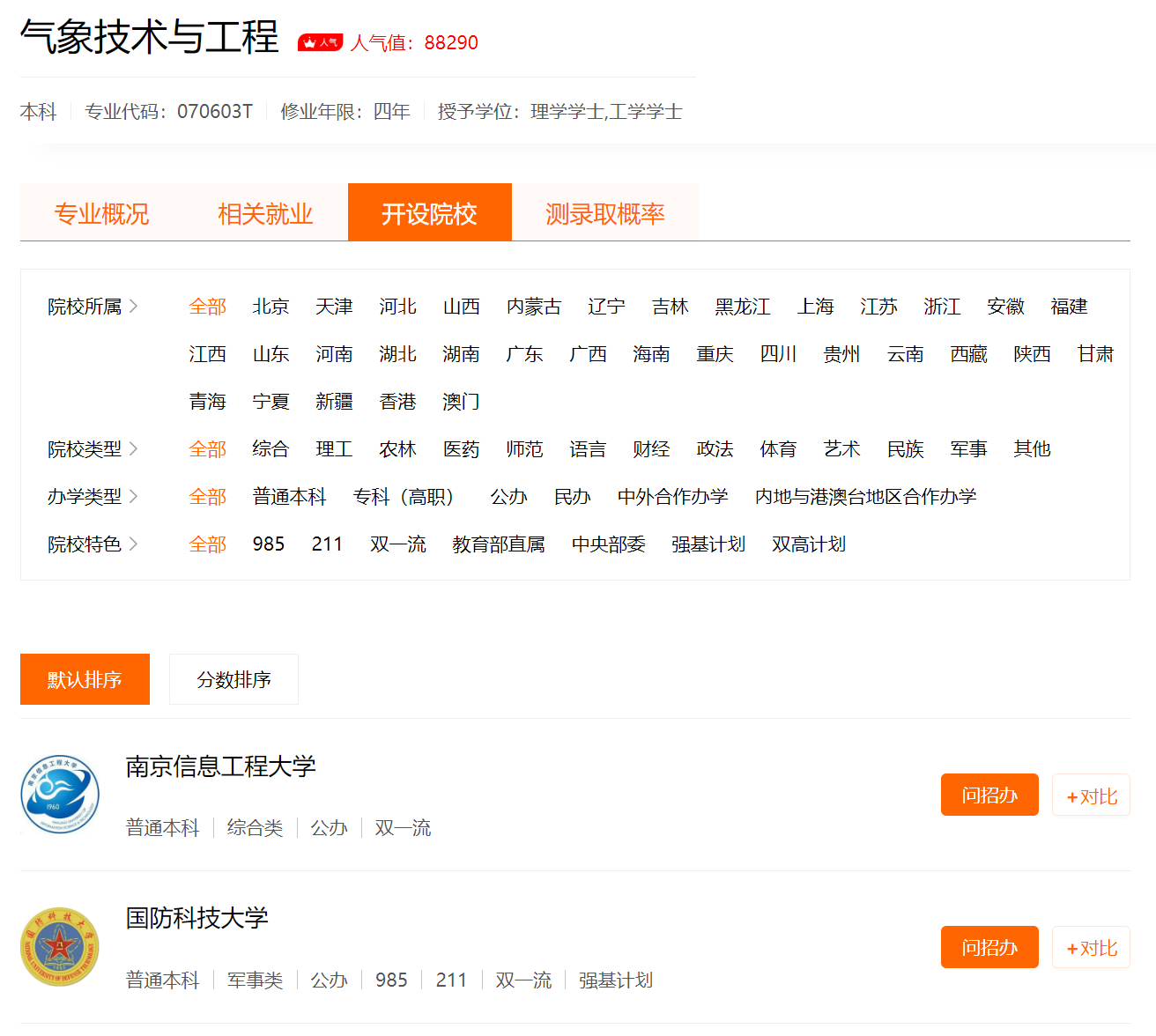This screenshot has width=1156, height=1036.
Task: Add 国防科技大学 to 对比
Action: coord(1091,947)
